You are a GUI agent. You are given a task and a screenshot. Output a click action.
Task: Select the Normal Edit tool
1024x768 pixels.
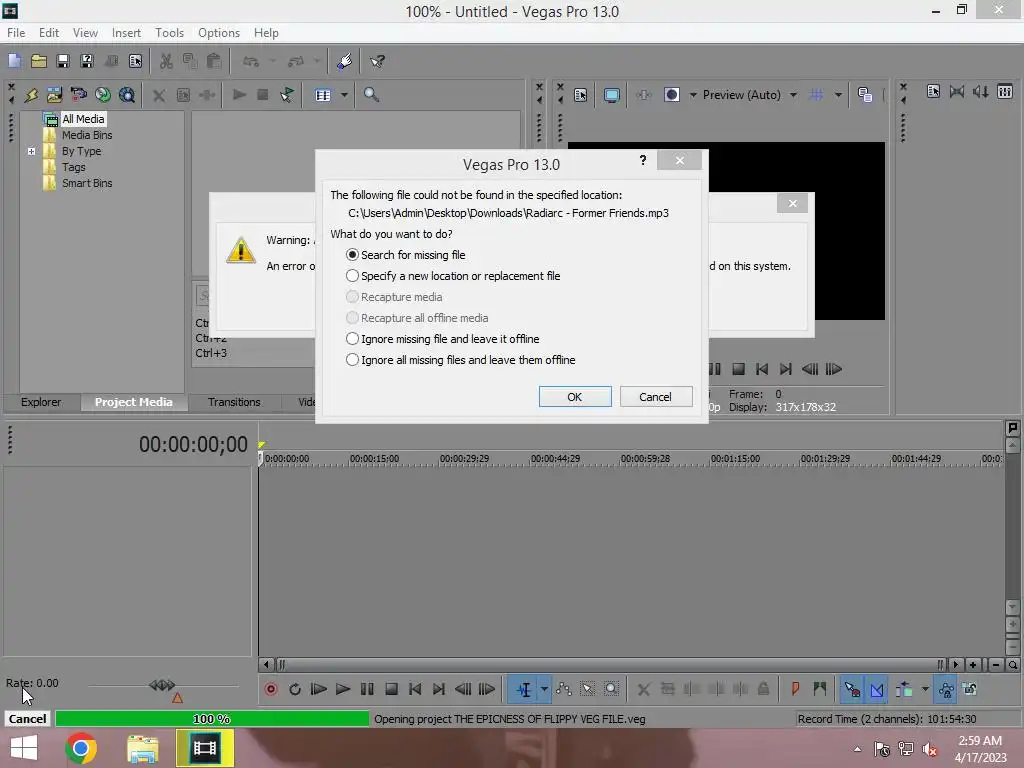(x=524, y=689)
